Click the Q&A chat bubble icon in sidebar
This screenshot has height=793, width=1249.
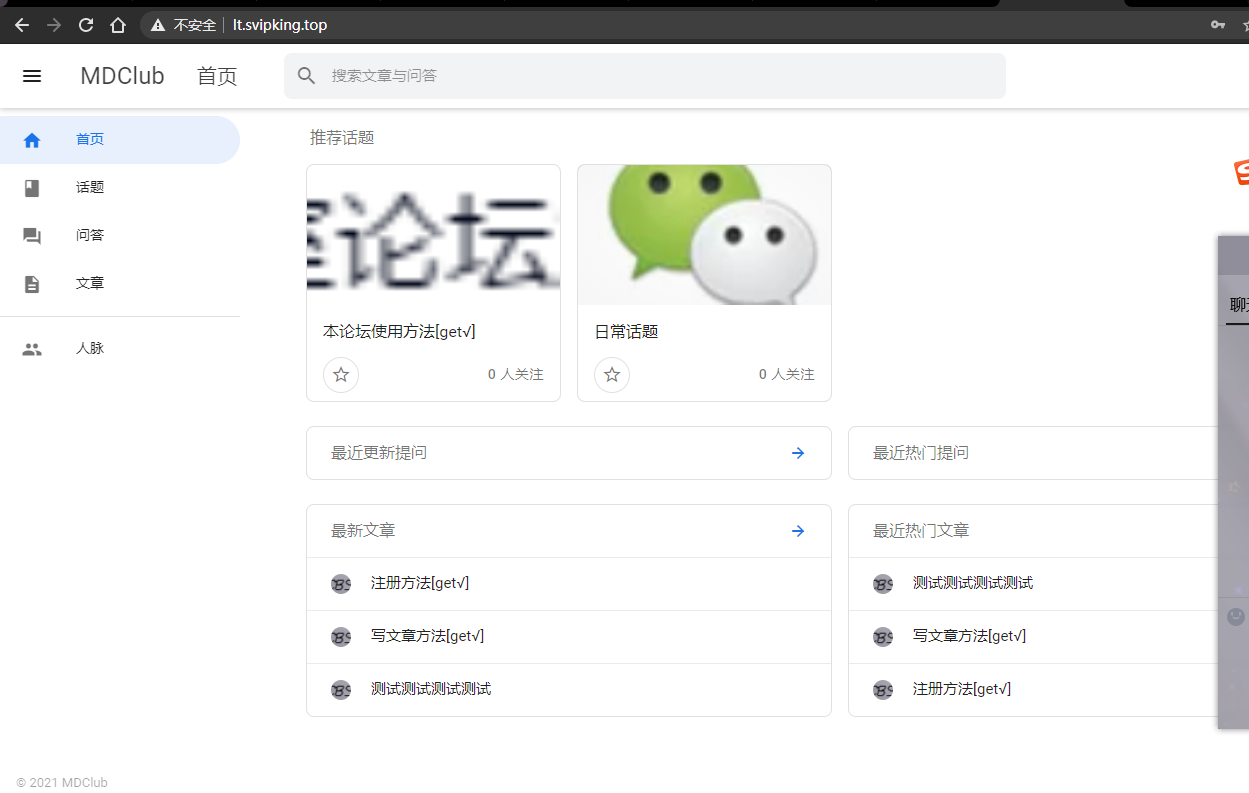(32, 236)
